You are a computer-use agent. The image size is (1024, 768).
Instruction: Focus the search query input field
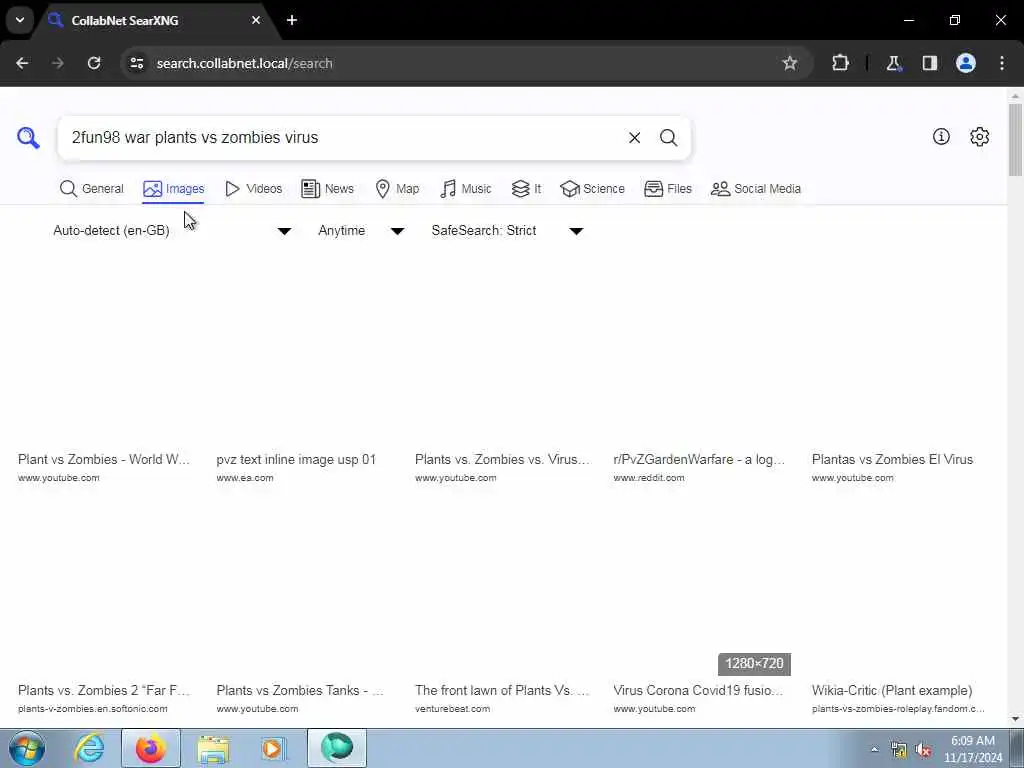tap(343, 138)
